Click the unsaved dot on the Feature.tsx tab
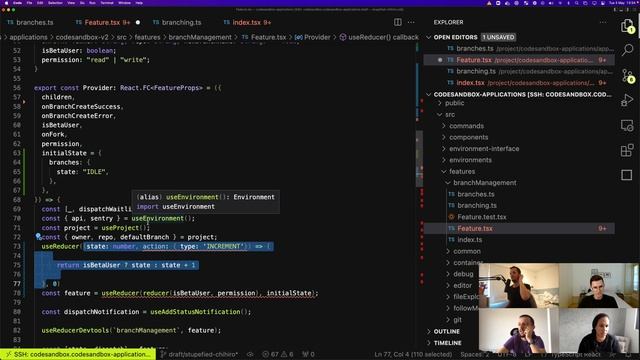The height and width of the screenshot is (360, 640). tap(138, 22)
